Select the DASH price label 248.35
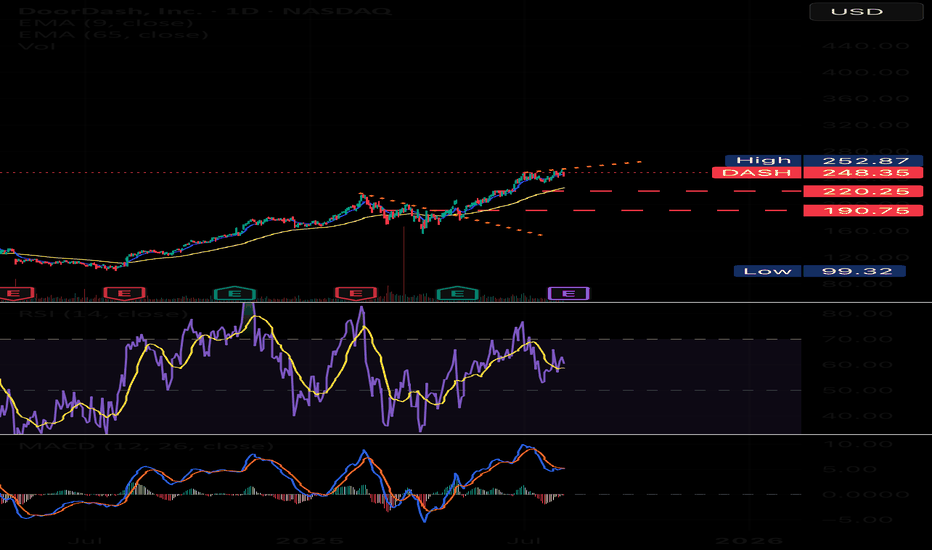This screenshot has height=550, width=932. (817, 173)
